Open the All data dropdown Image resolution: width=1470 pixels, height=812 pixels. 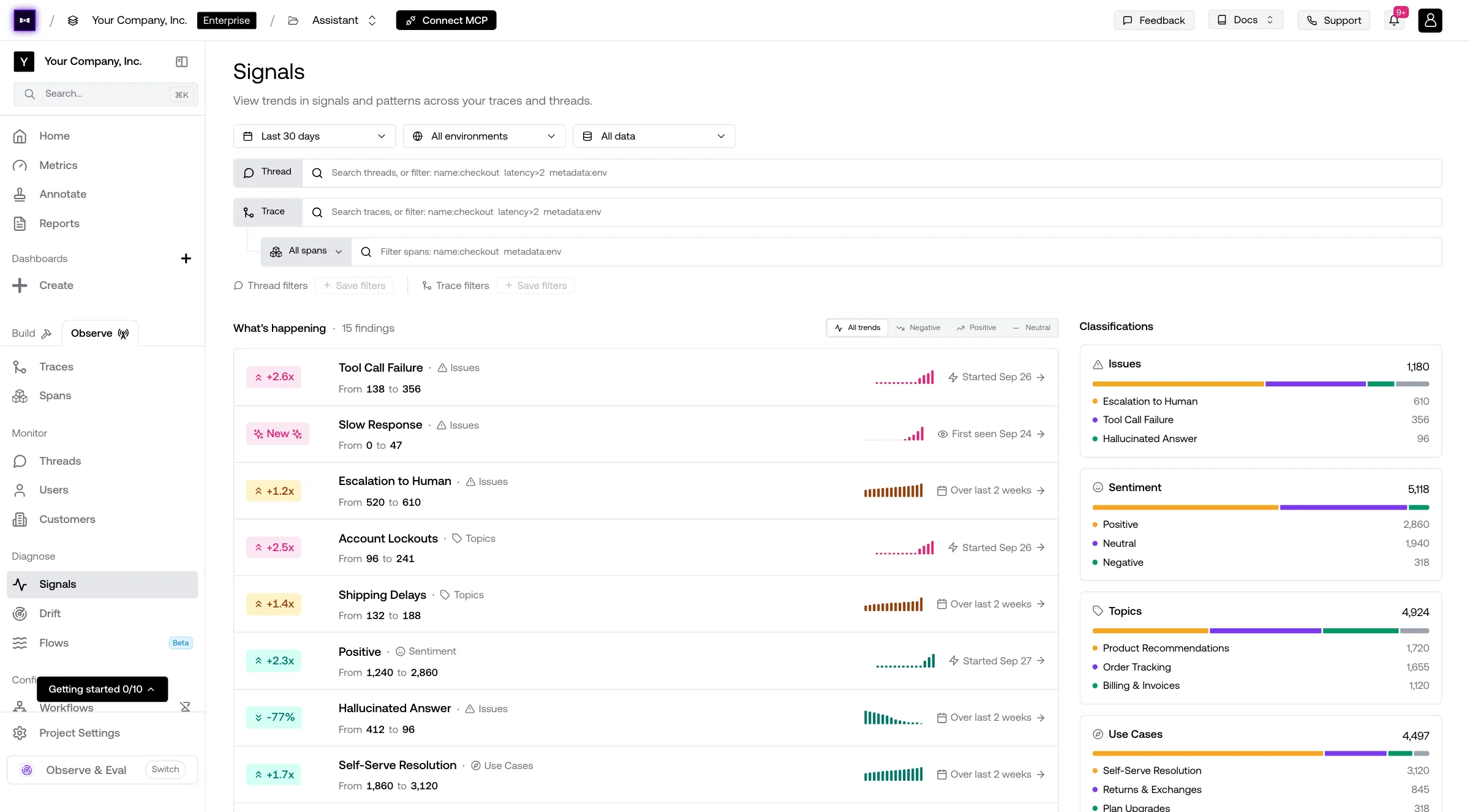tap(654, 136)
